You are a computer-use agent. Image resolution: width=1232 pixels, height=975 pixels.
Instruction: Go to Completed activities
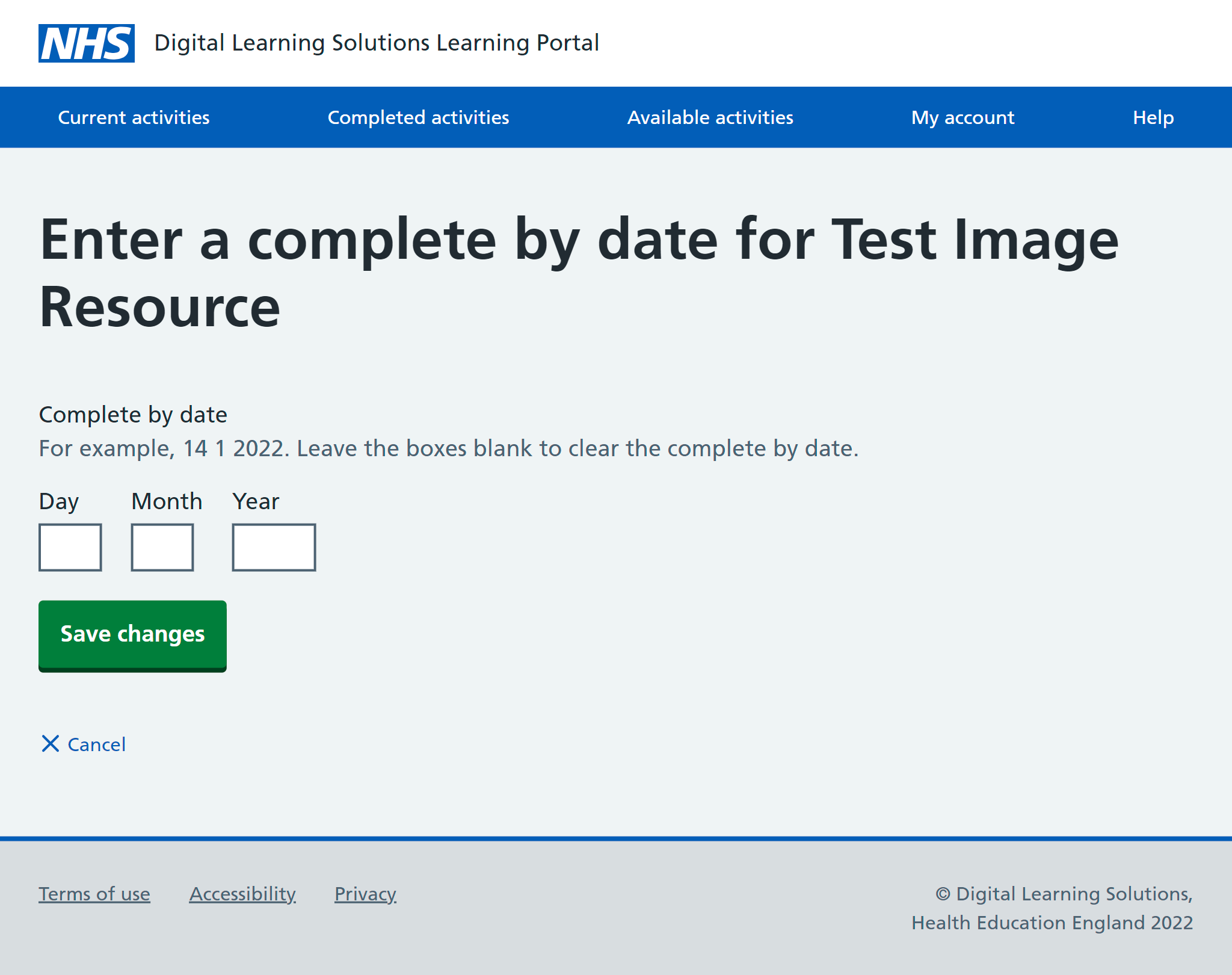point(418,117)
